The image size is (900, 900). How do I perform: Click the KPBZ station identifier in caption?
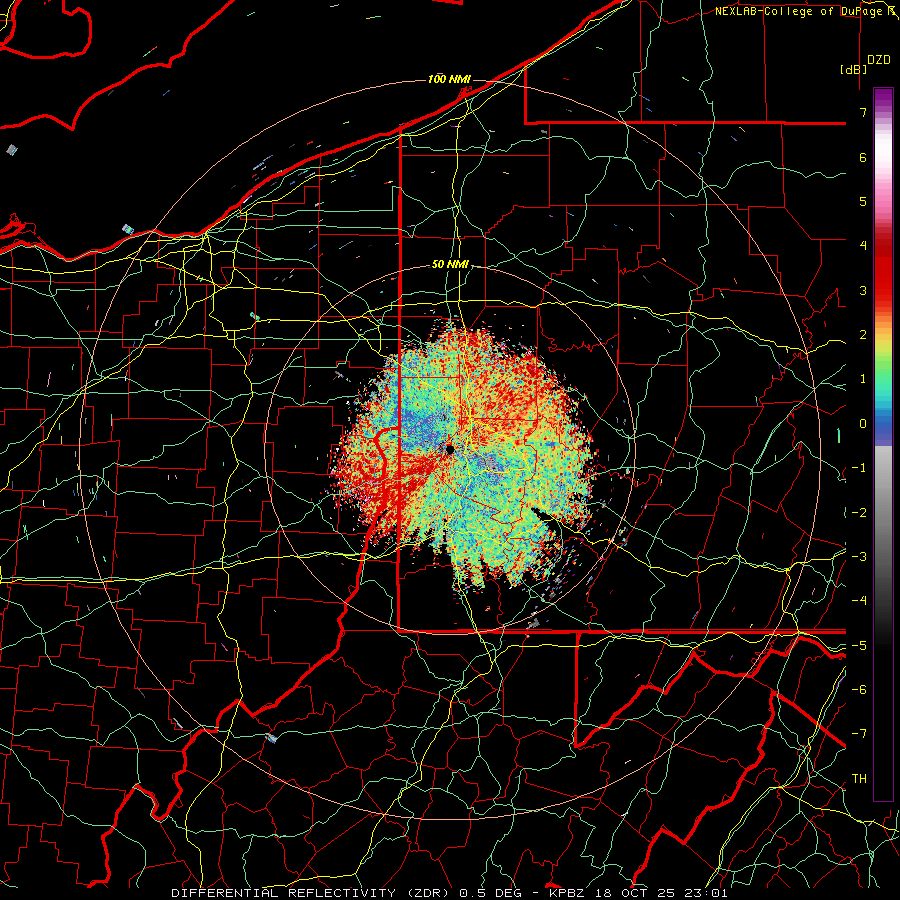coord(566,893)
